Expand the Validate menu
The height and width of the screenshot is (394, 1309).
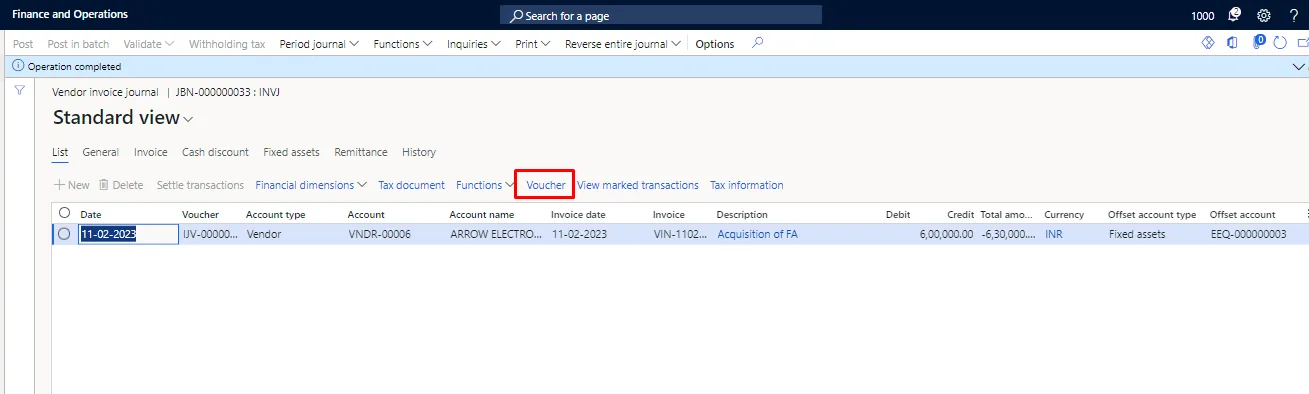[x=149, y=44]
